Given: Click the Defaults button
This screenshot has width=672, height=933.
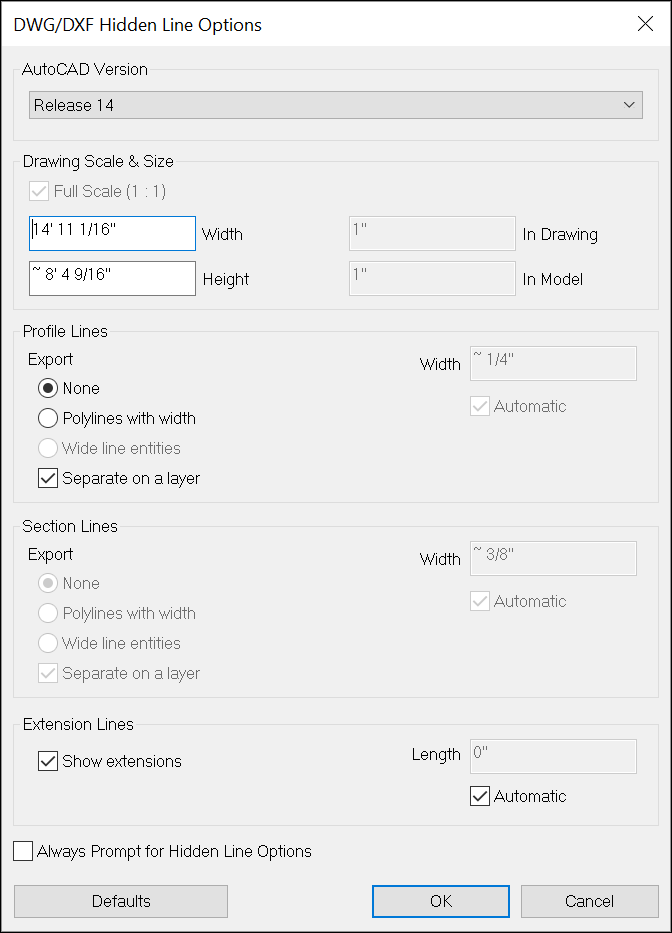Looking at the screenshot, I should click(121, 901).
